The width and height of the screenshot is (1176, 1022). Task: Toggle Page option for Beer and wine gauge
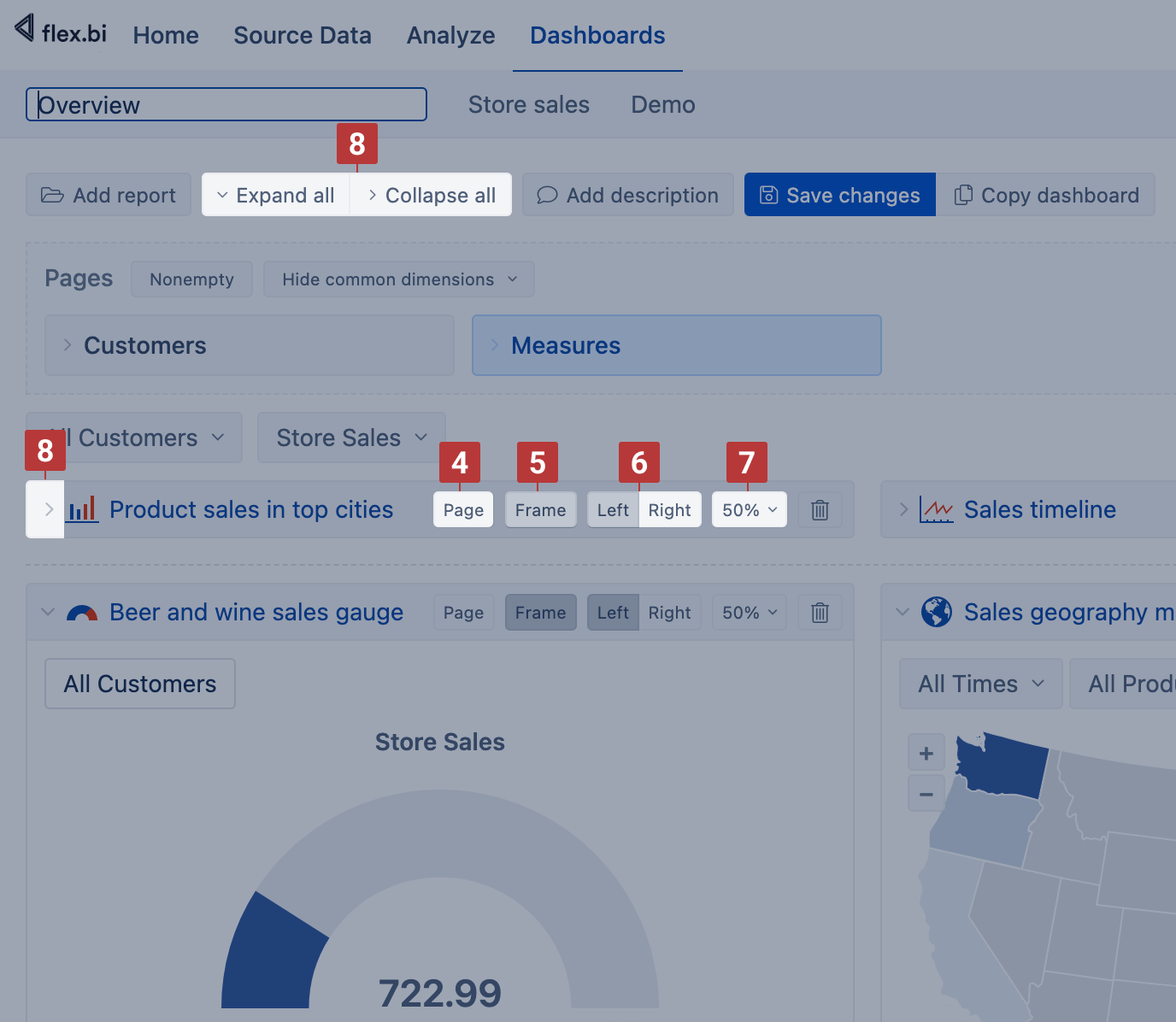463,613
